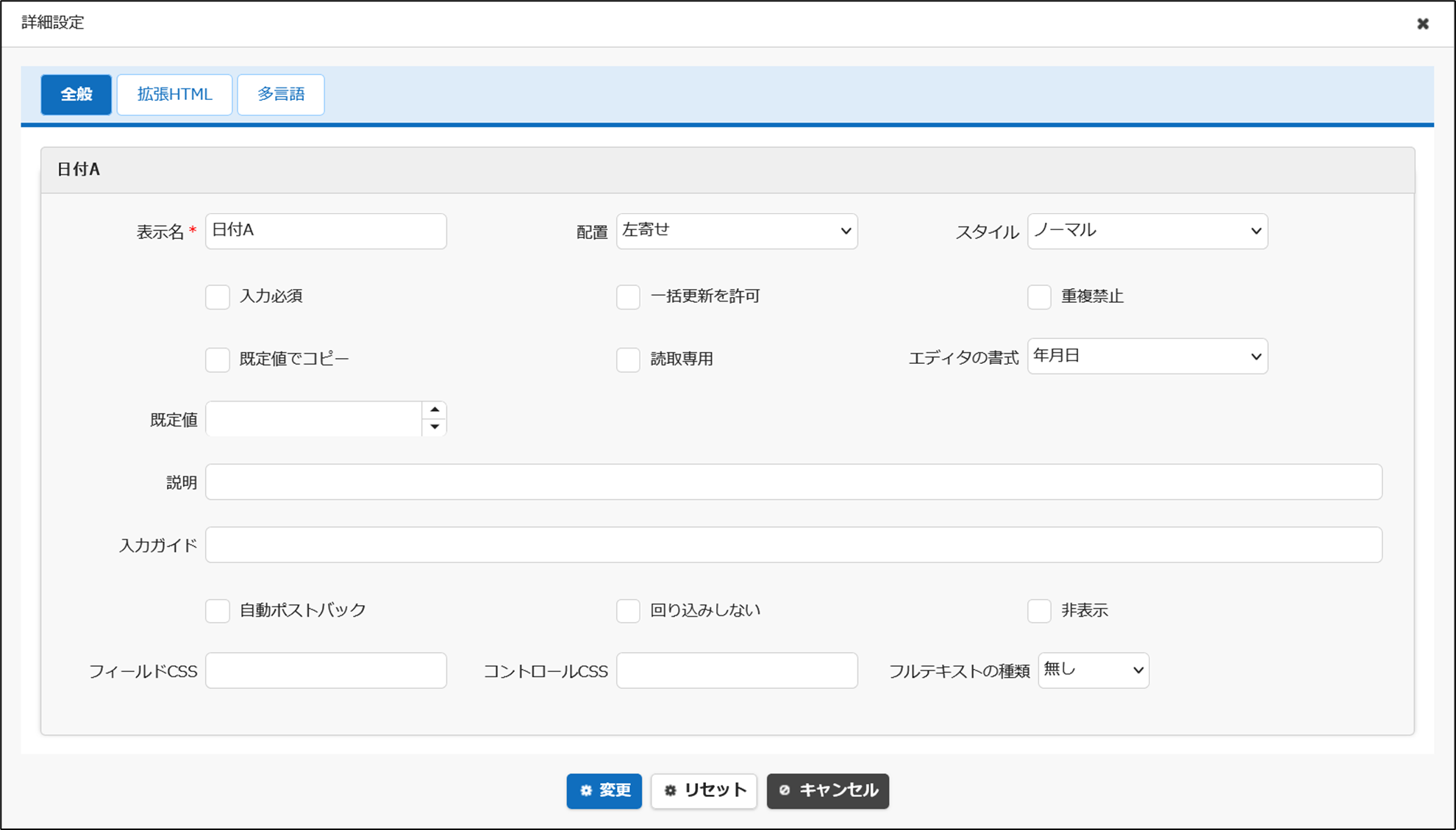Toggle the 一括更新を許可 checkbox
Screen dimensions: 1456x830
pyautogui.click(x=628, y=297)
